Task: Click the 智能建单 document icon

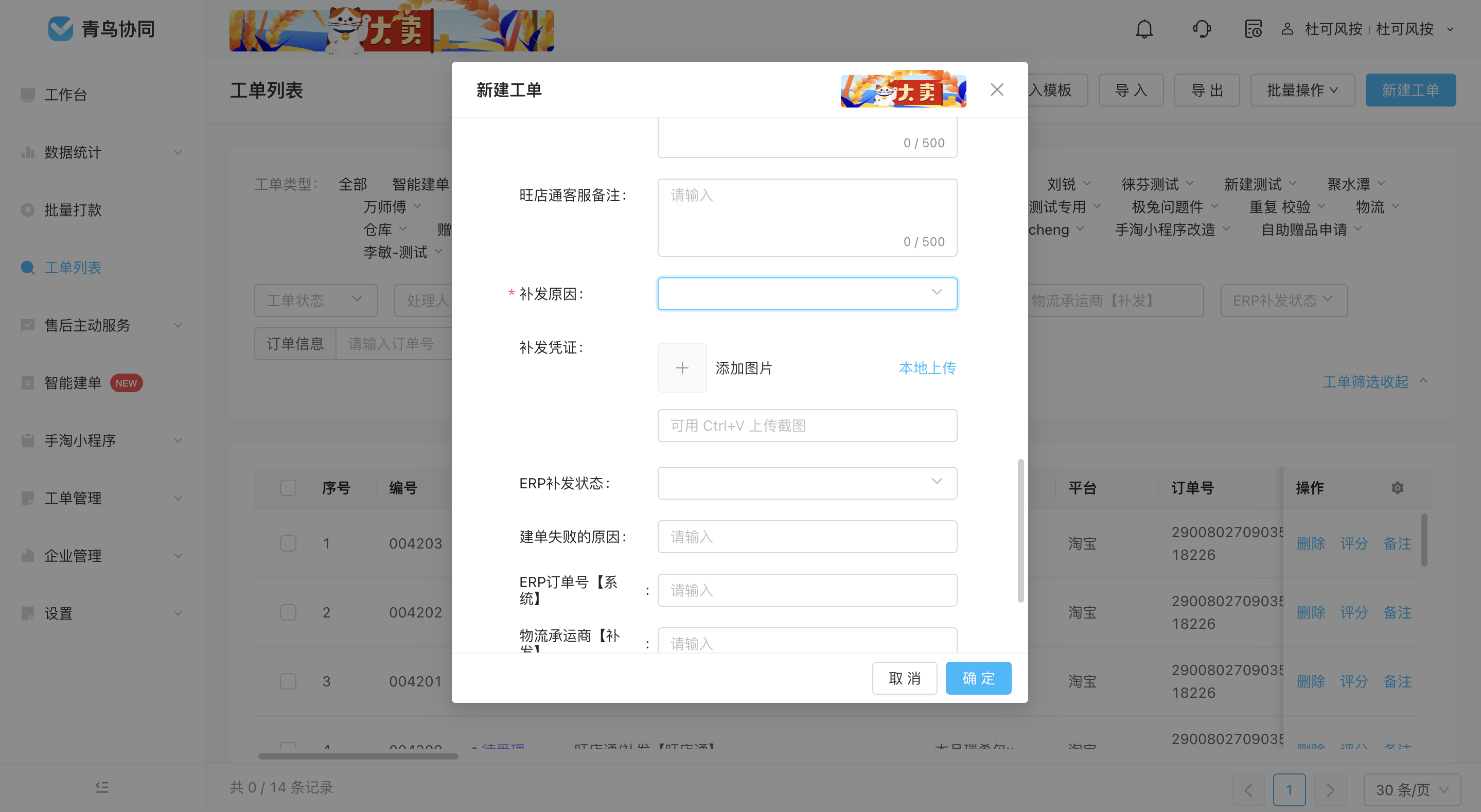Action: click(28, 383)
